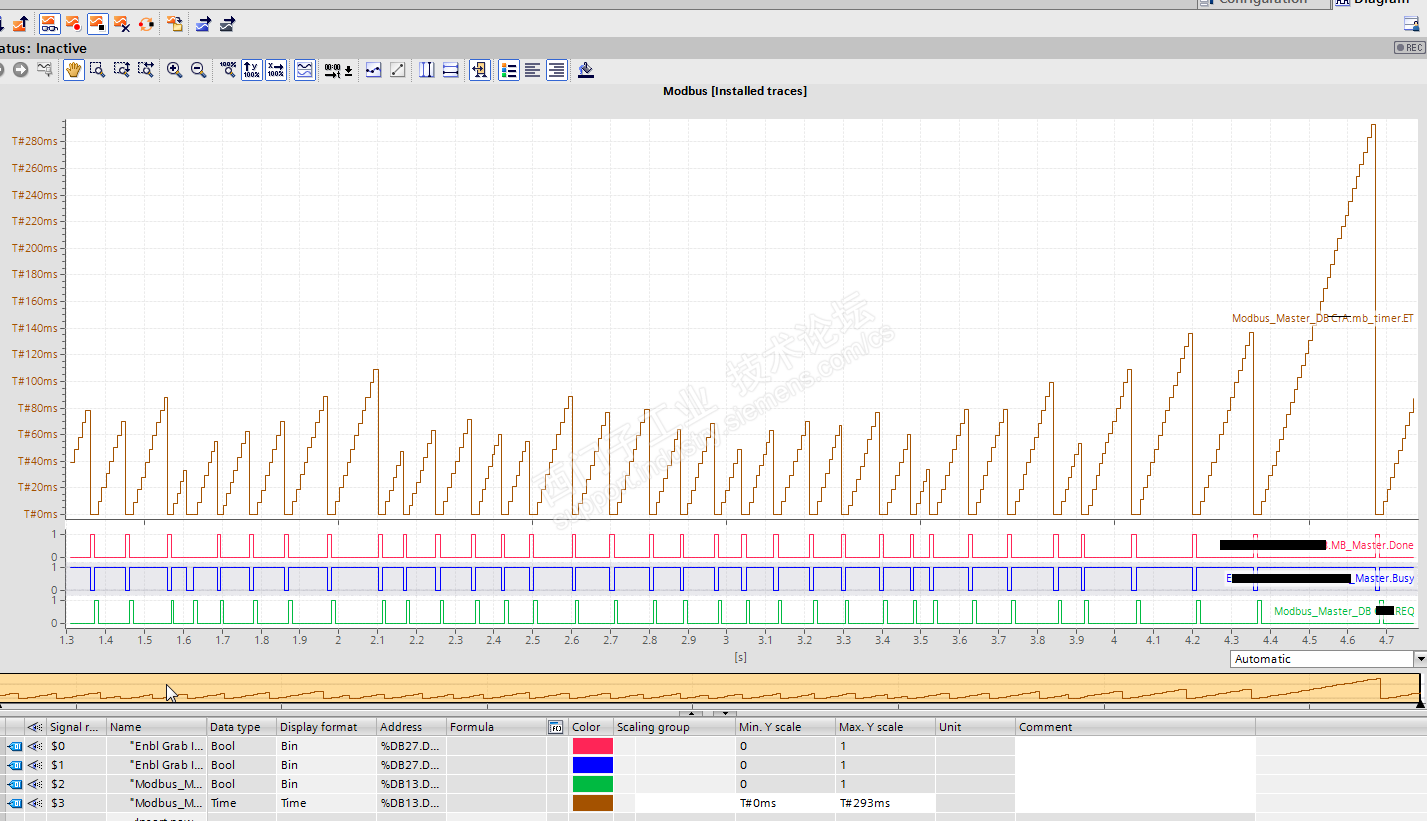Click the Address column header
1427x821 pixels.
pos(410,727)
